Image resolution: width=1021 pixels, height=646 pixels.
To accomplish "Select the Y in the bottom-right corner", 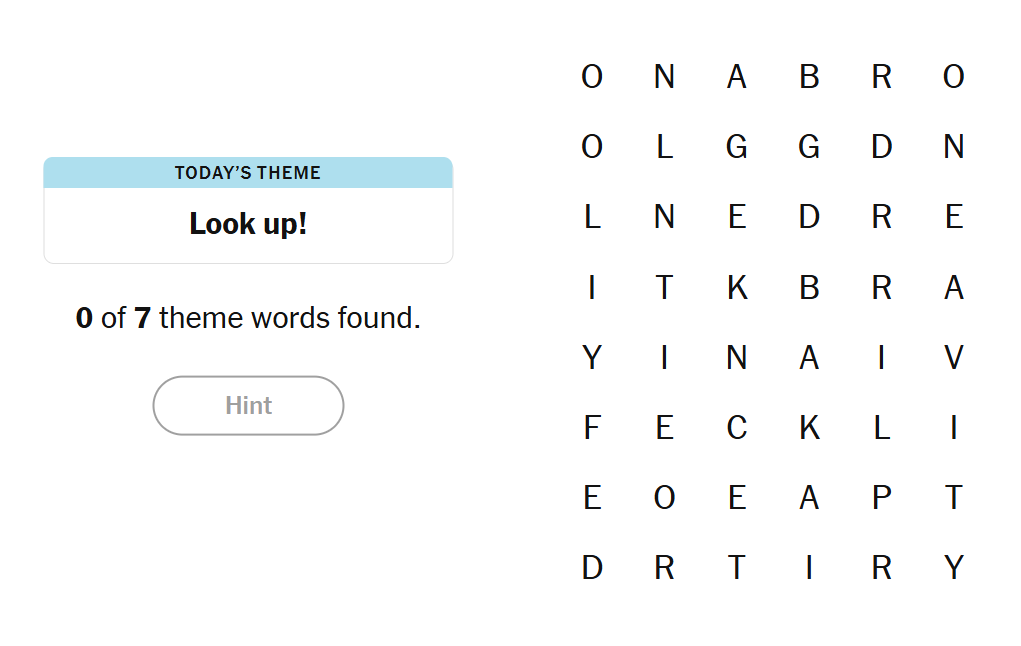I will click(954, 568).
